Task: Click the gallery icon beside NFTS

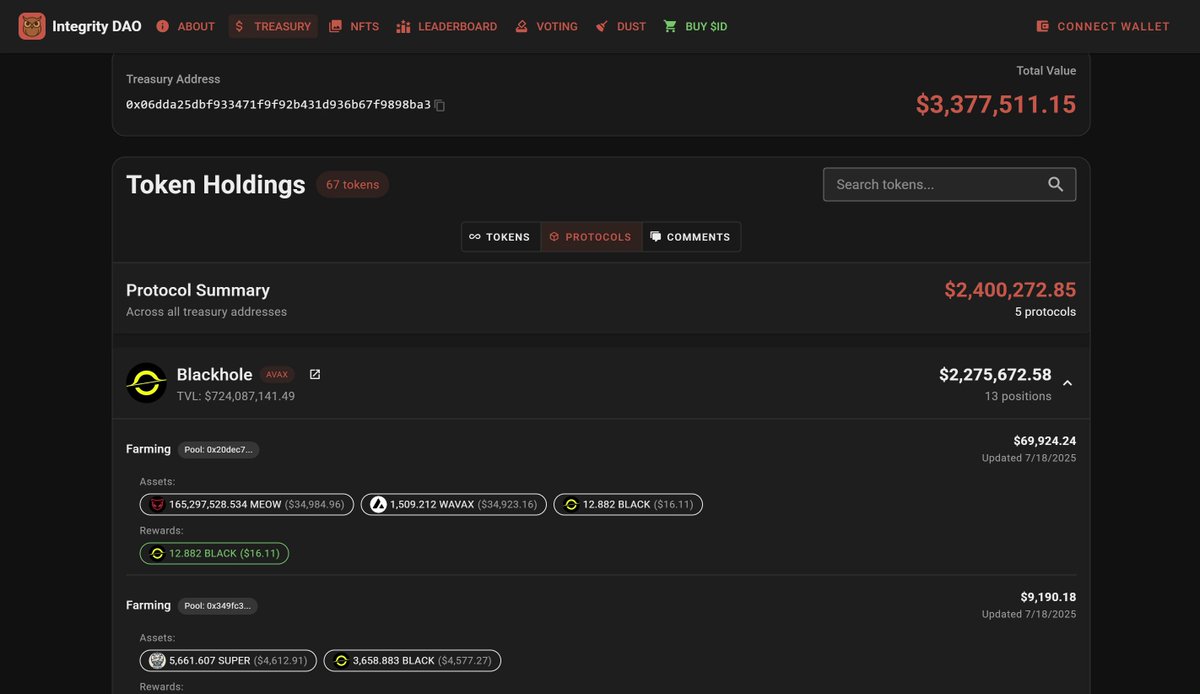Action: pos(336,26)
